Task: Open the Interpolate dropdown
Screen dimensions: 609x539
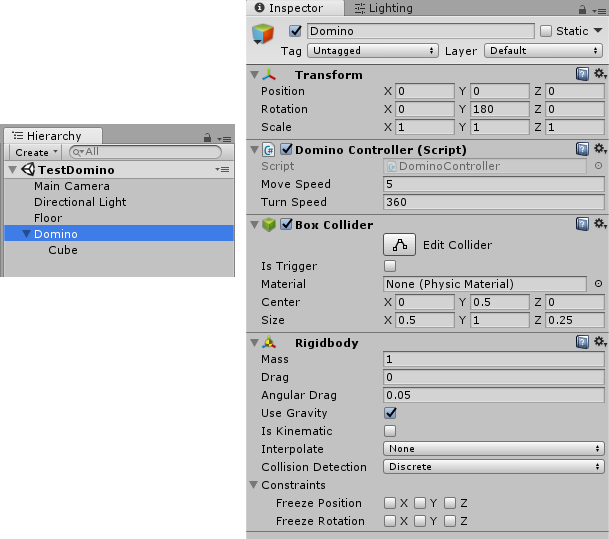Action: [494, 449]
